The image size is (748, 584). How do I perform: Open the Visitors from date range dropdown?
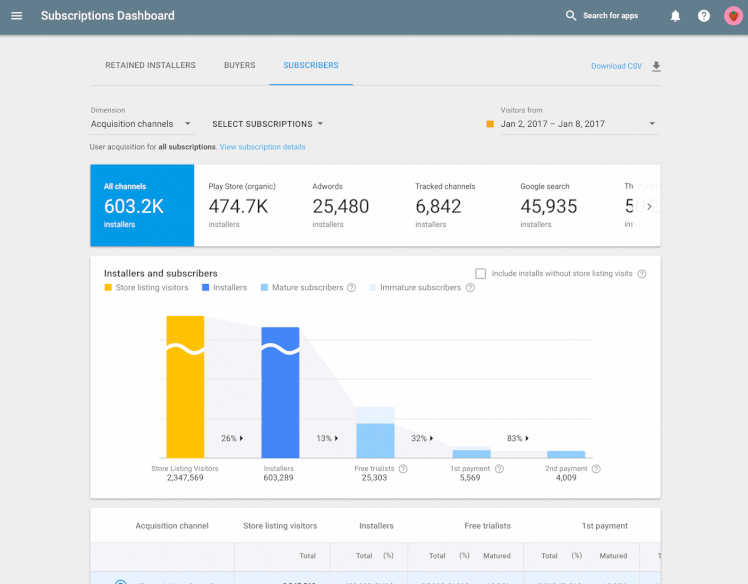579,124
